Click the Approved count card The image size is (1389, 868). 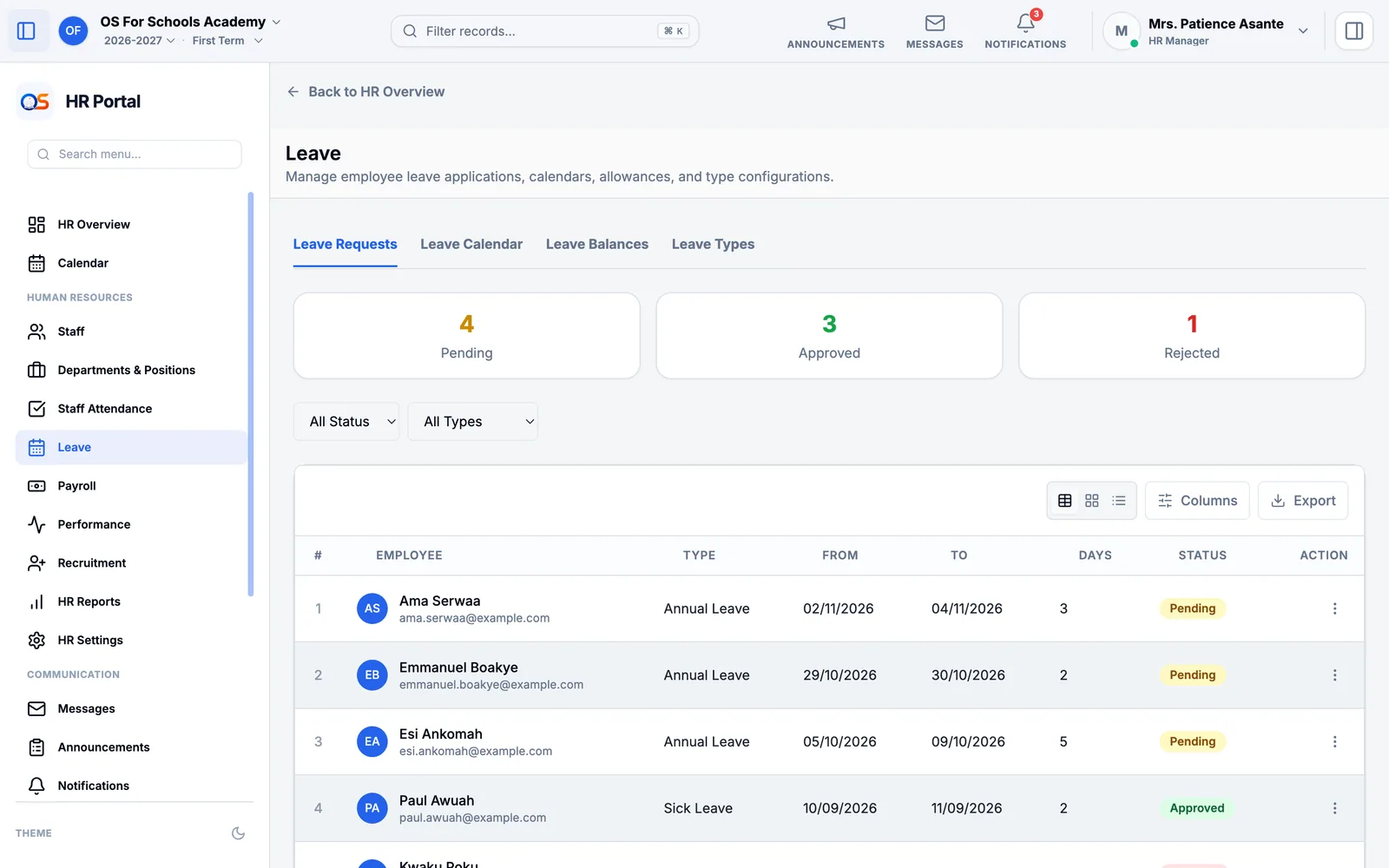coord(829,336)
